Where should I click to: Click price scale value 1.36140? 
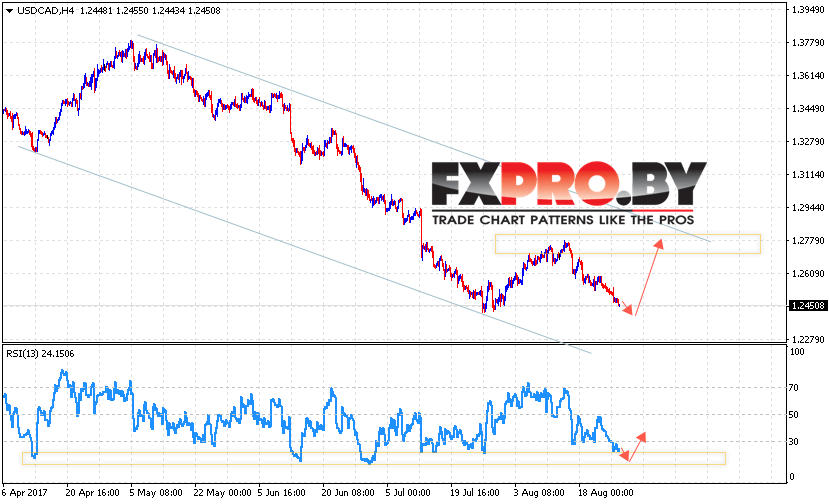tap(808, 76)
